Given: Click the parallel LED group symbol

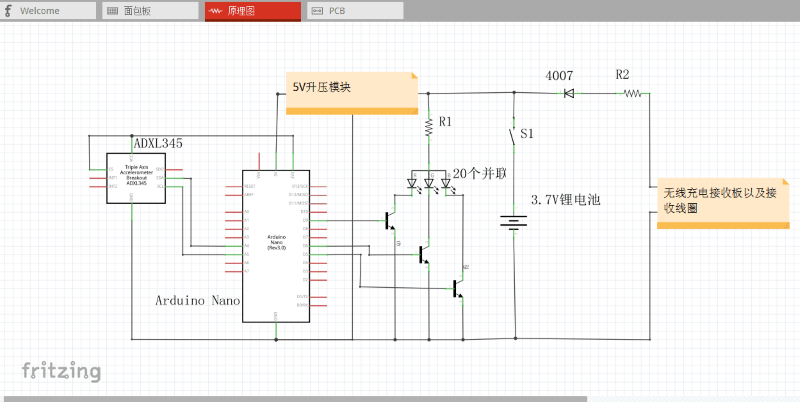Looking at the screenshot, I should [x=429, y=184].
